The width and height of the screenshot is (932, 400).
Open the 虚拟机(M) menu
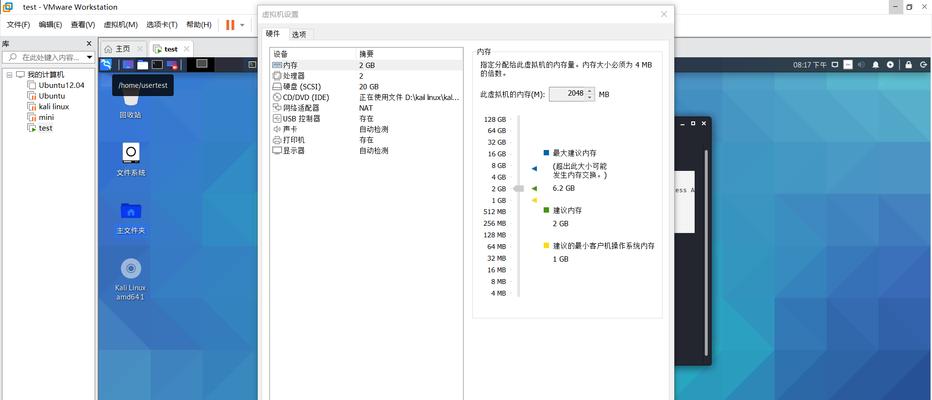click(121, 25)
